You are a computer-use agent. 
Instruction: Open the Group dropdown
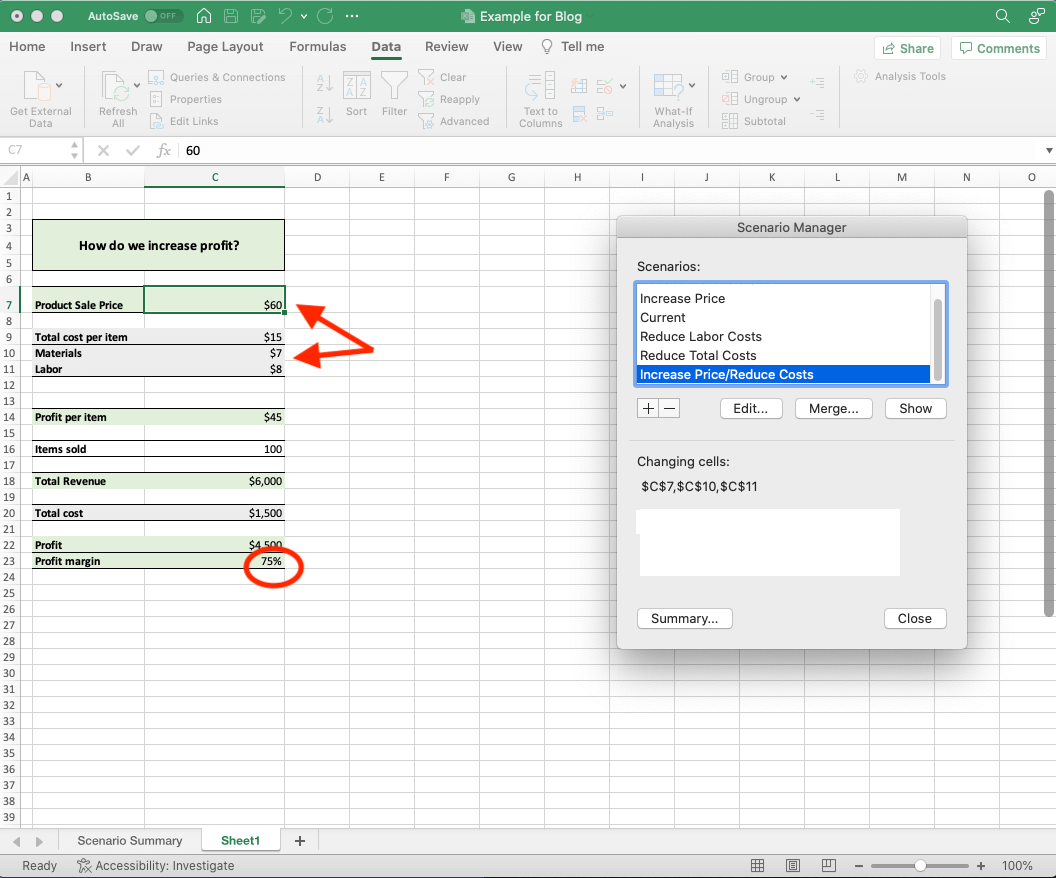click(x=783, y=77)
